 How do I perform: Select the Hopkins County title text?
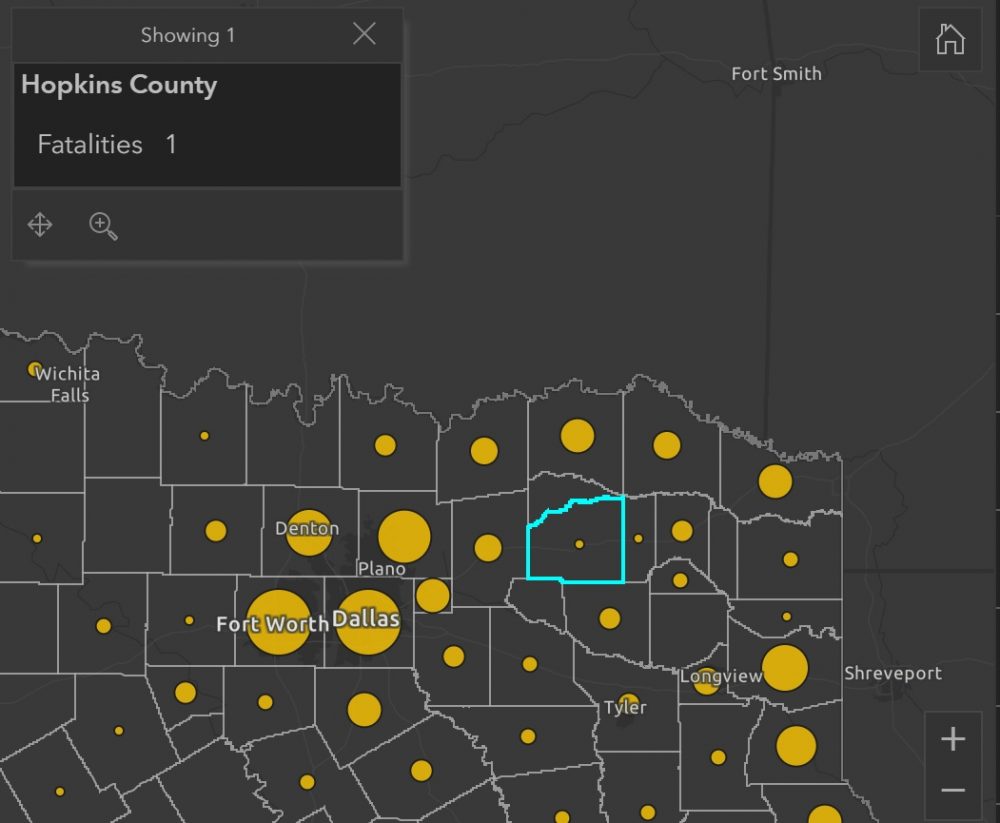tap(119, 85)
